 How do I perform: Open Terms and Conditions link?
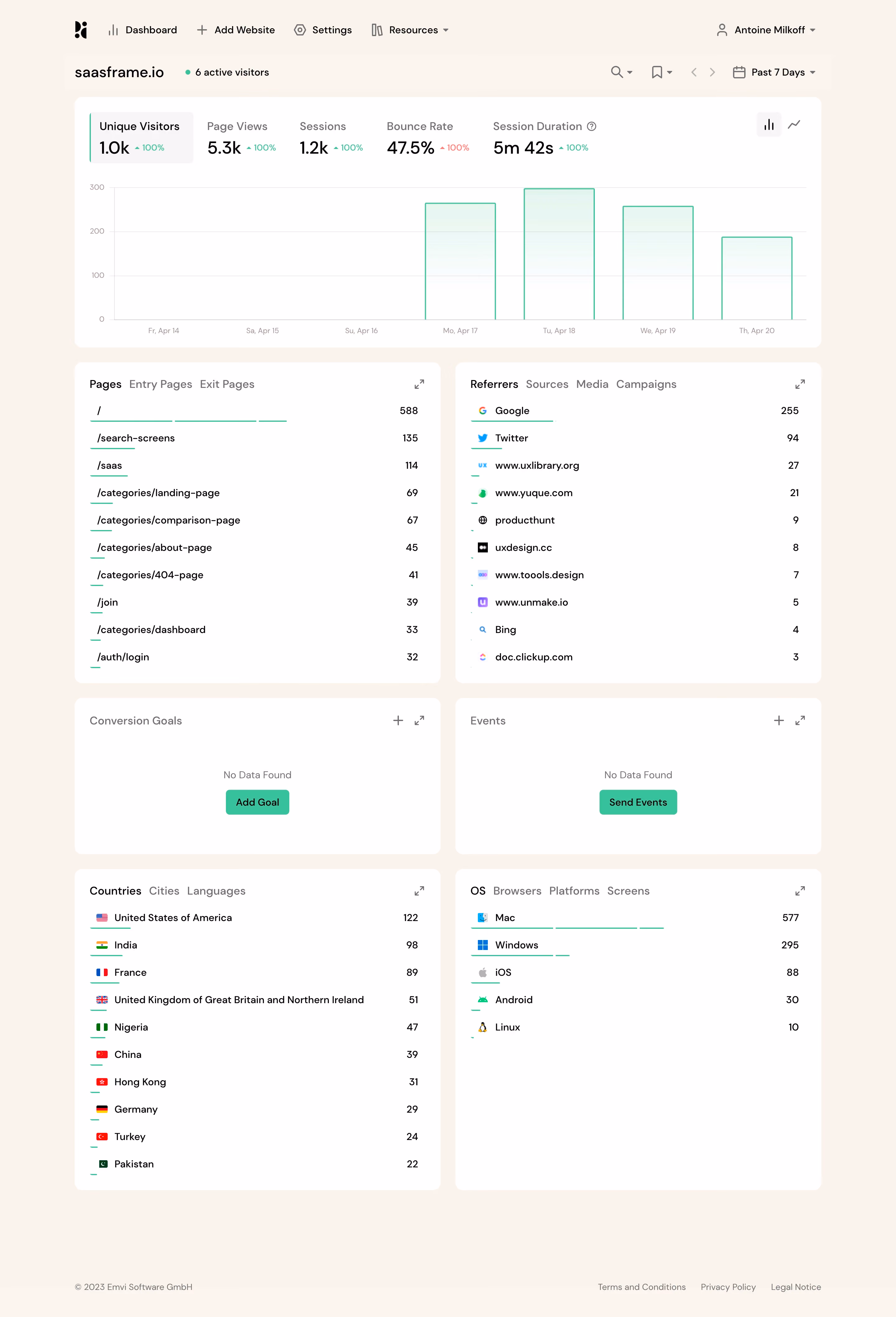[x=642, y=1287]
